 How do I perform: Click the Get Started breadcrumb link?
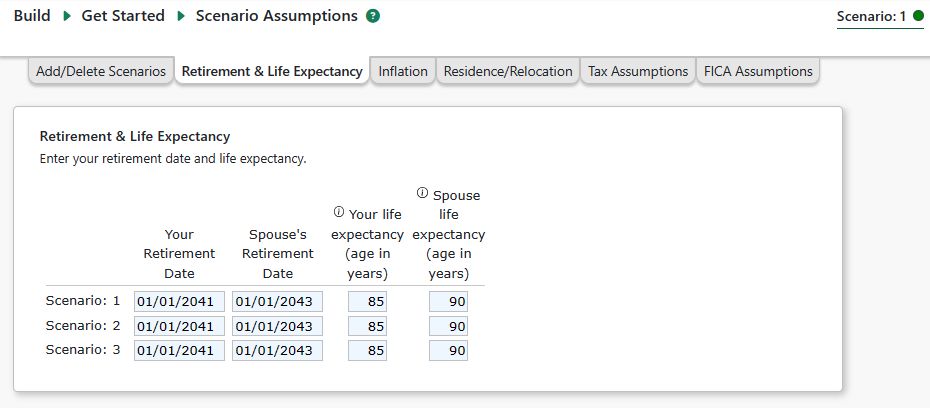124,16
